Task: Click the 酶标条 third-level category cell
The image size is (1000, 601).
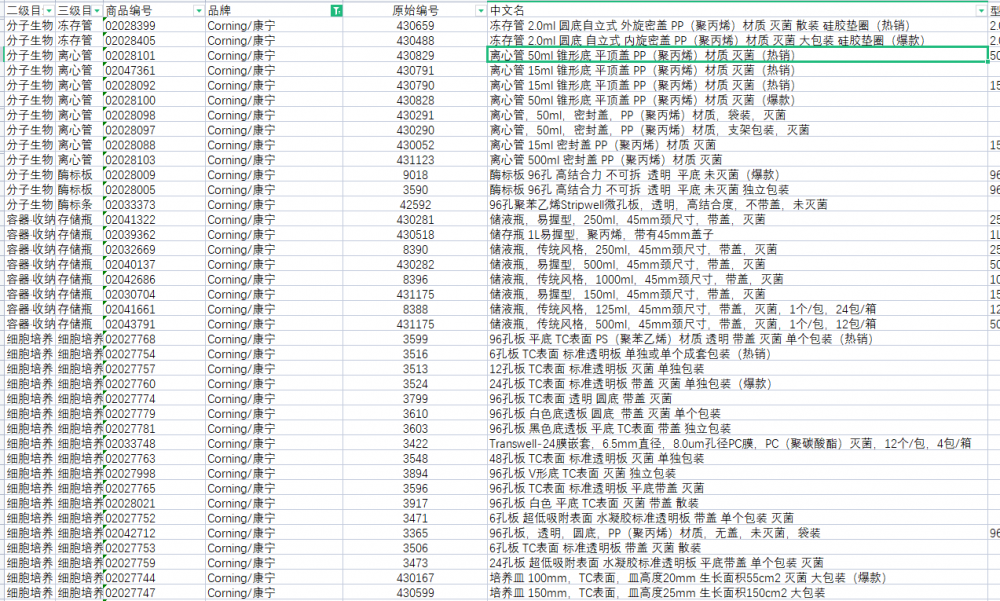Action: coord(80,205)
